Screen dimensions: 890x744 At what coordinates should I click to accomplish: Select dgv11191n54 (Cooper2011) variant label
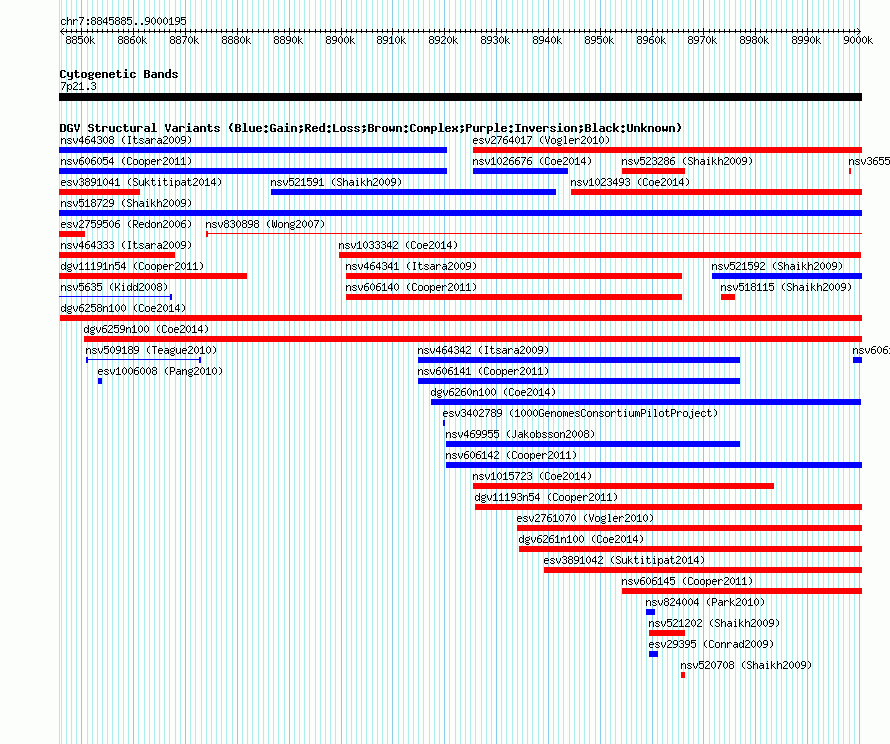click(132, 266)
